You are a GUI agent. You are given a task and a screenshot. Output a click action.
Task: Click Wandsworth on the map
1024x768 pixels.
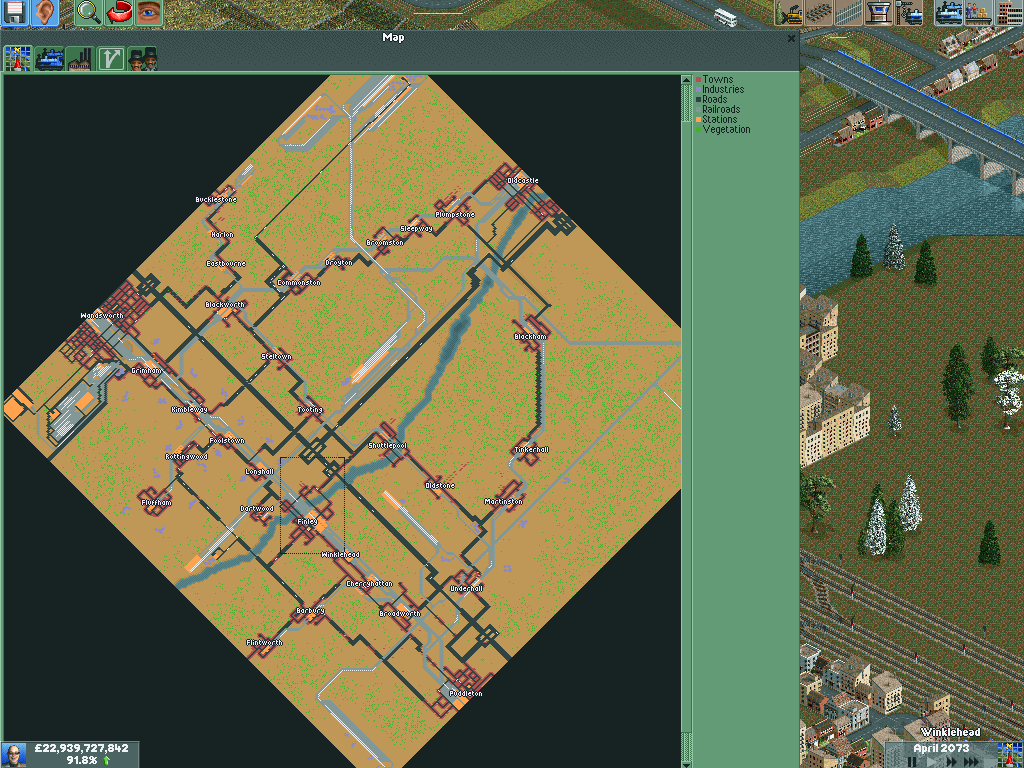[102, 315]
